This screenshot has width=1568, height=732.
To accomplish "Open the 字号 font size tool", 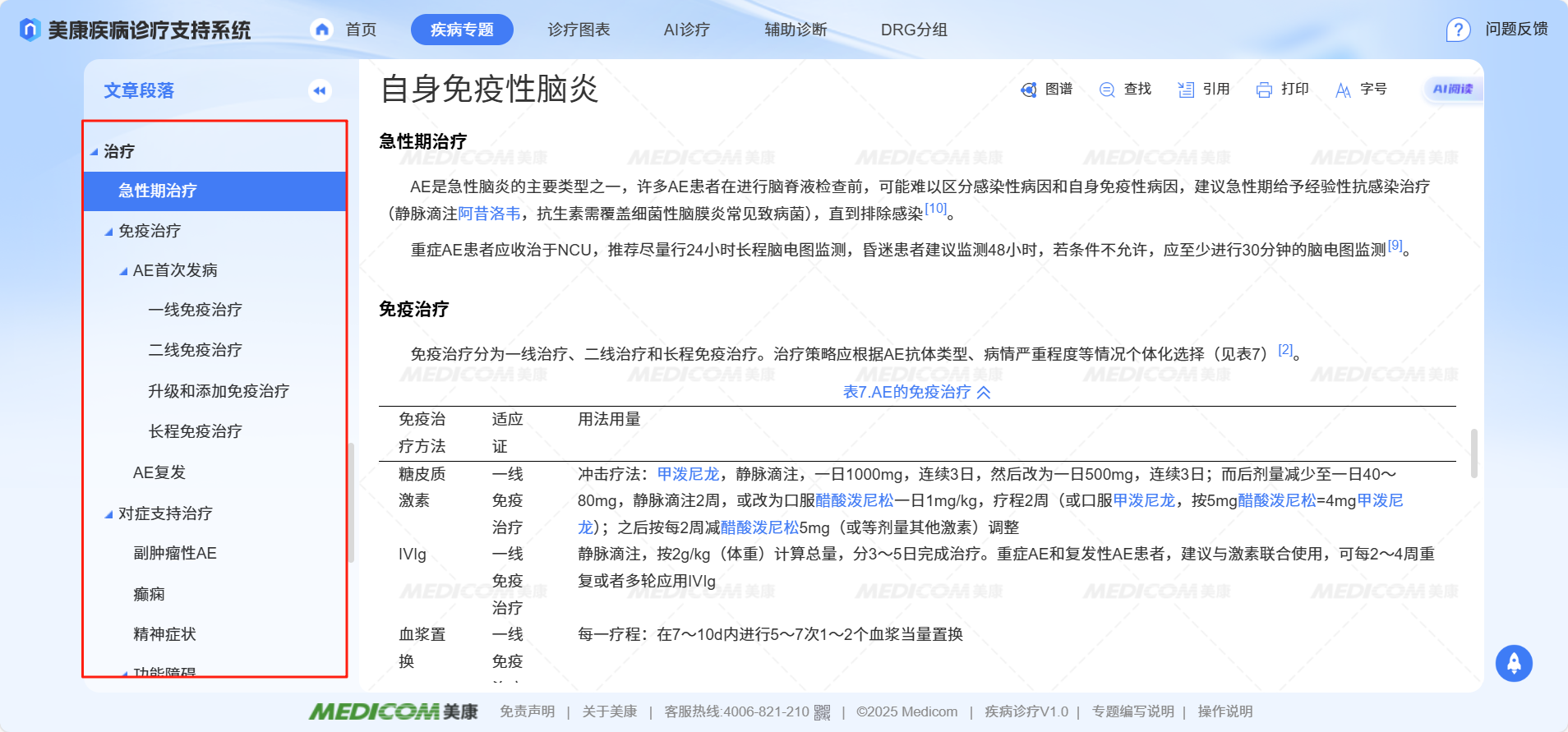I will (1343, 90).
